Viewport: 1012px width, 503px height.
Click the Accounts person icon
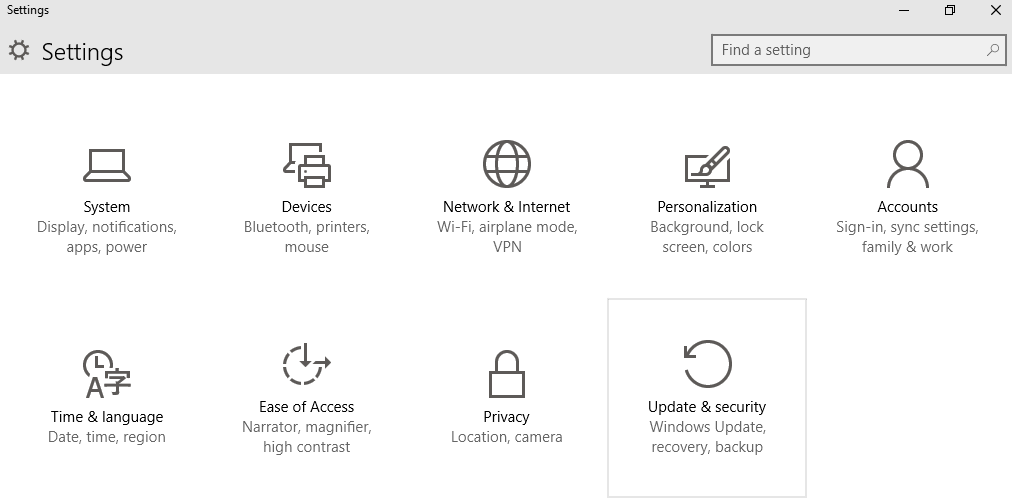tap(907, 164)
